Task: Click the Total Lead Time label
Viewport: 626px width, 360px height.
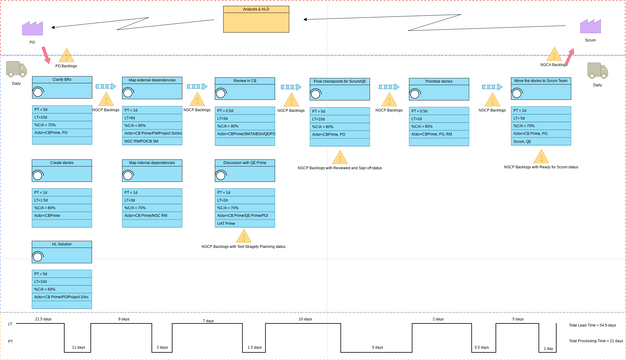Action: click(592, 325)
